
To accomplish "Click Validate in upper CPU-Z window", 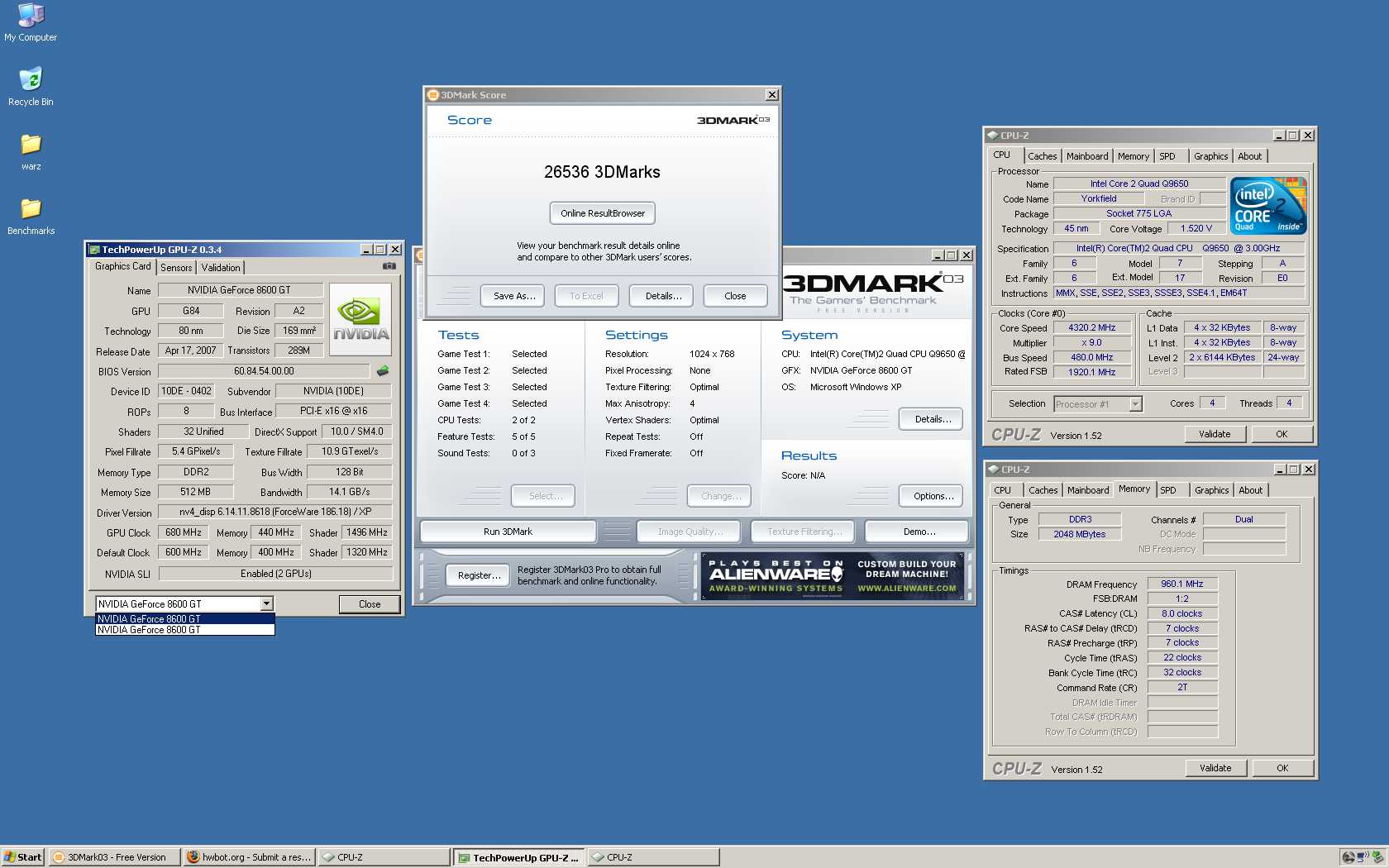I will [1215, 434].
